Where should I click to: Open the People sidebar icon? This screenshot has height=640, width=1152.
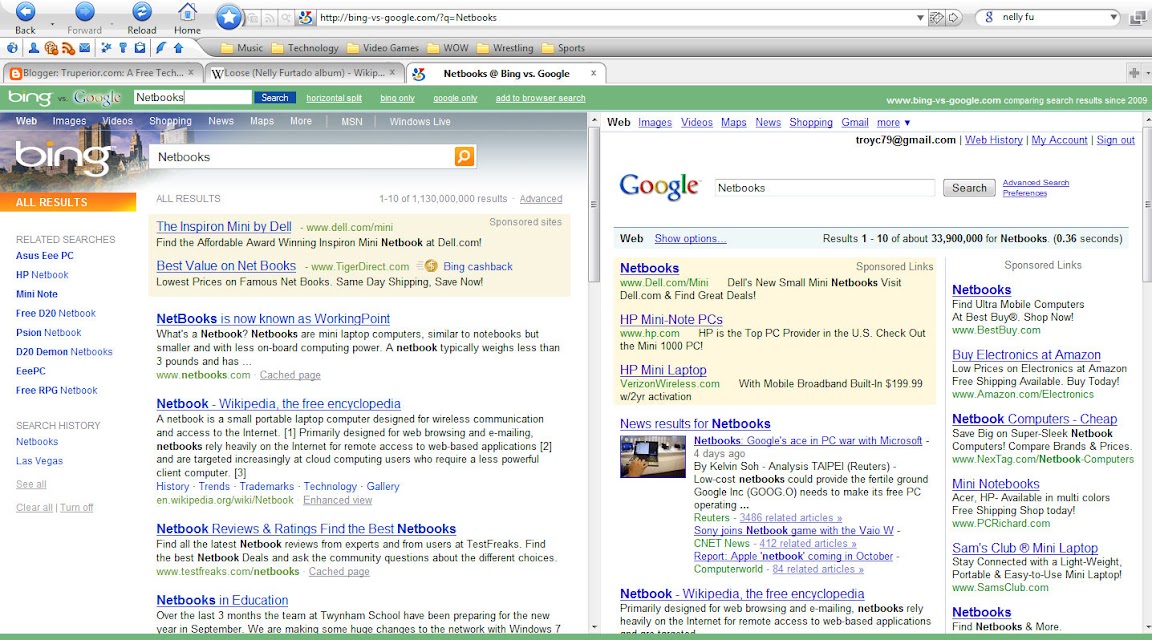pyautogui.click(x=34, y=48)
